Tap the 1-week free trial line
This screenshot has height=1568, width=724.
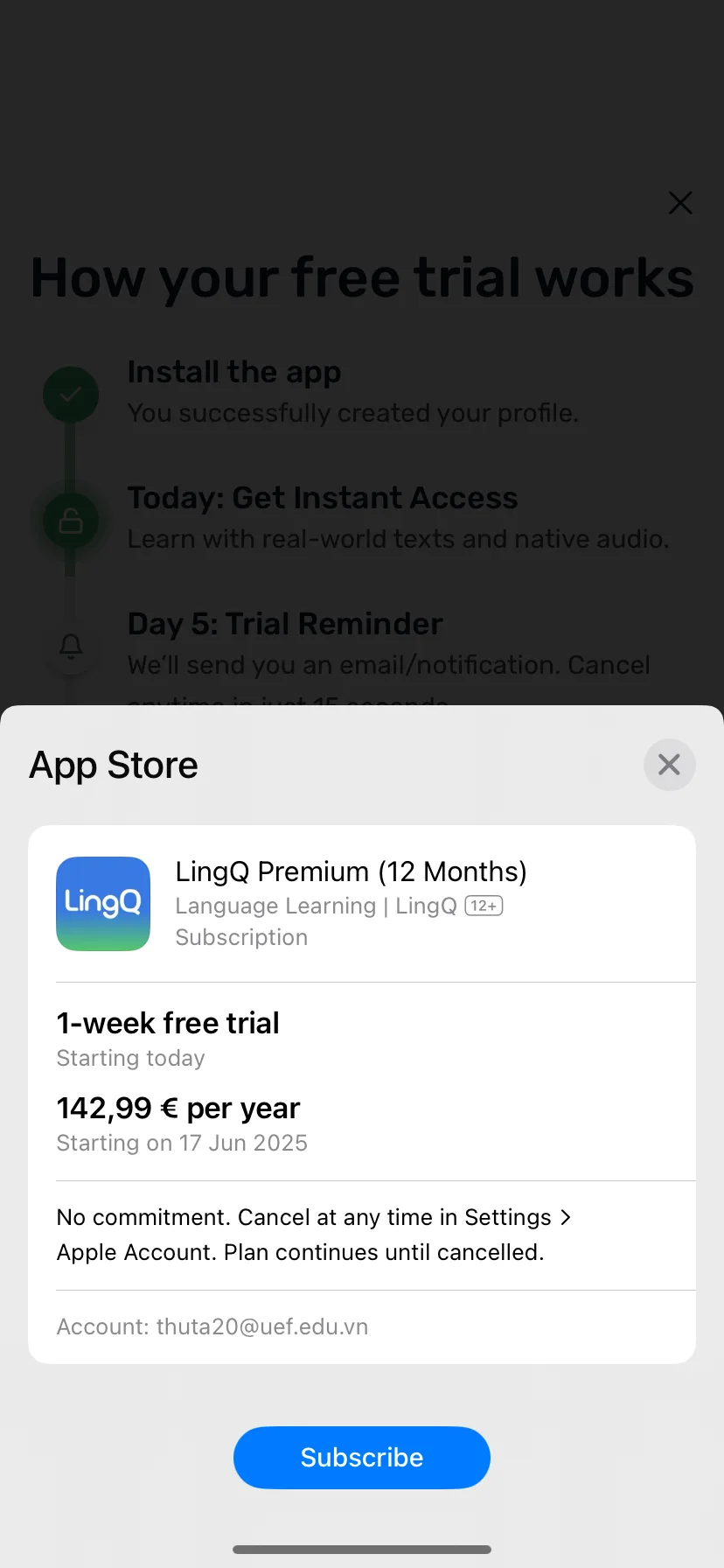[168, 1023]
